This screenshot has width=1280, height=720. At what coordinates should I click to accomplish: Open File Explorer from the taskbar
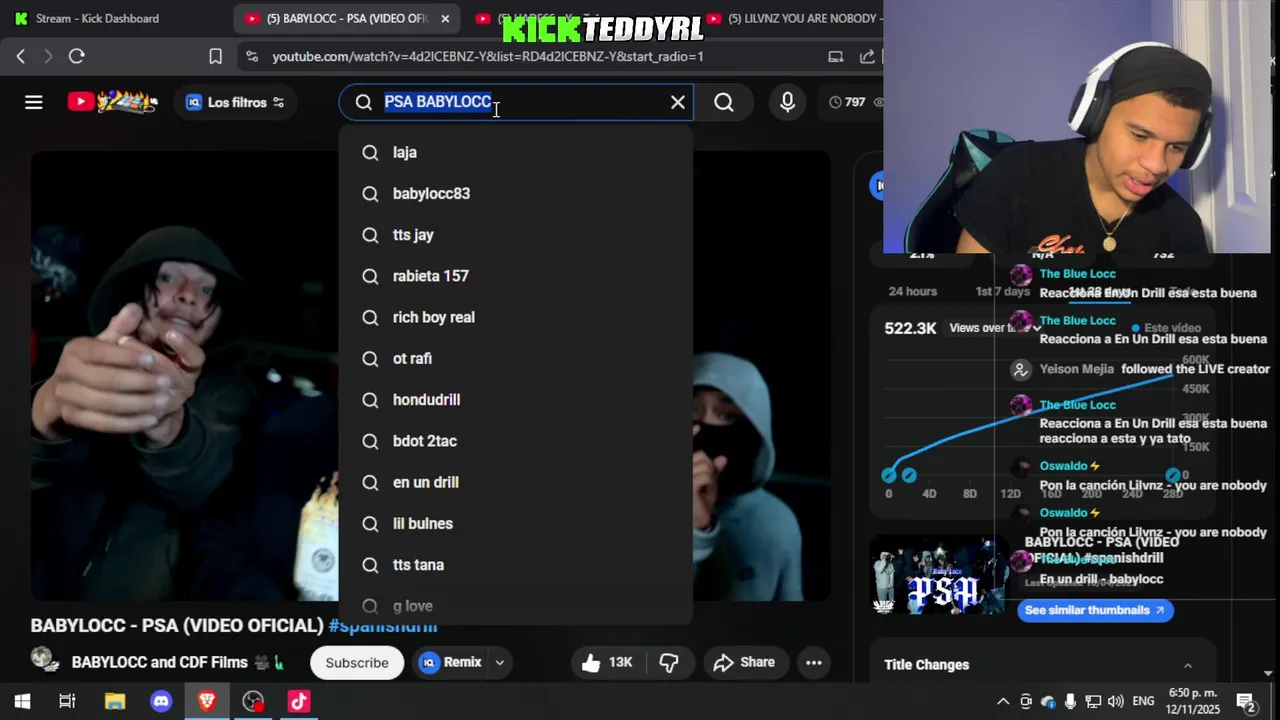[x=114, y=701]
